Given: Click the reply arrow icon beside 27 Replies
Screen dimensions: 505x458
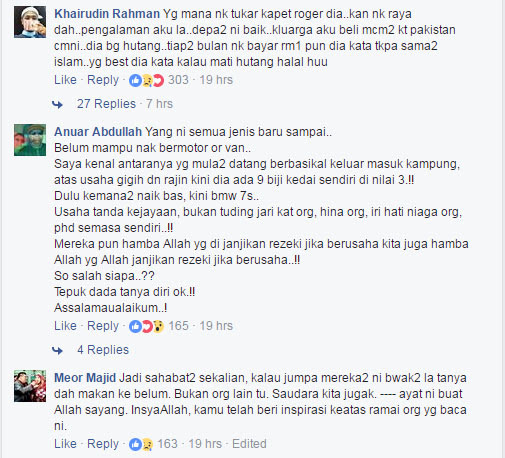Looking at the screenshot, I should pos(57,104).
